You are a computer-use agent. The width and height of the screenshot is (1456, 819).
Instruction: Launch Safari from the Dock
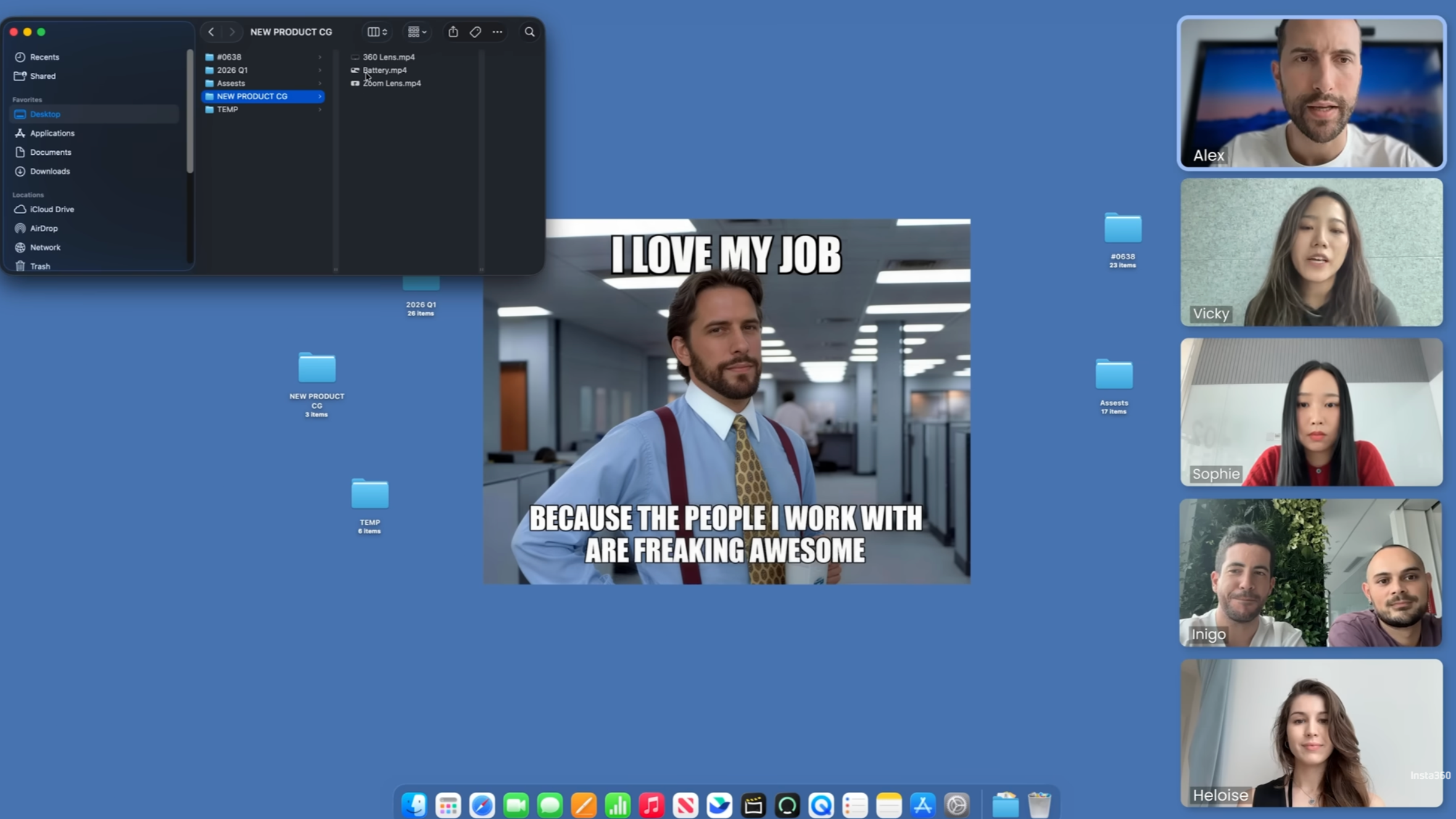click(x=482, y=805)
